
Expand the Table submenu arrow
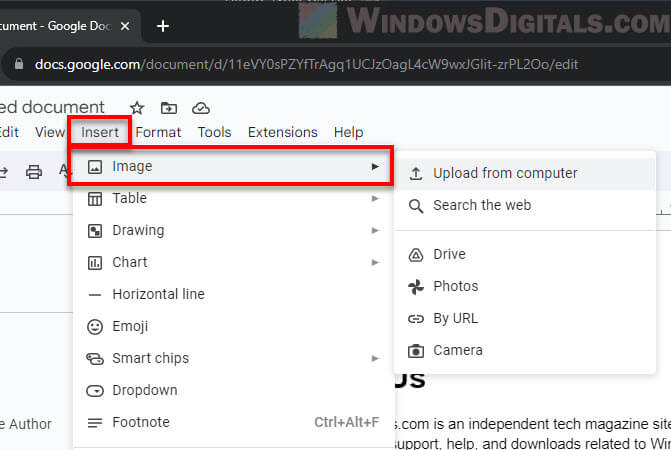375,198
